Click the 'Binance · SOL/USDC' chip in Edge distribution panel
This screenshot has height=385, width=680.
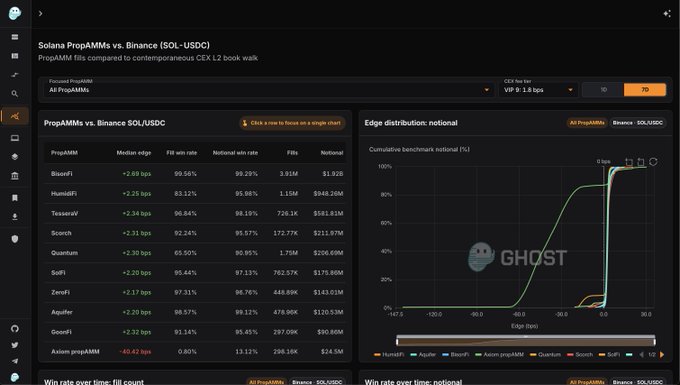click(638, 123)
